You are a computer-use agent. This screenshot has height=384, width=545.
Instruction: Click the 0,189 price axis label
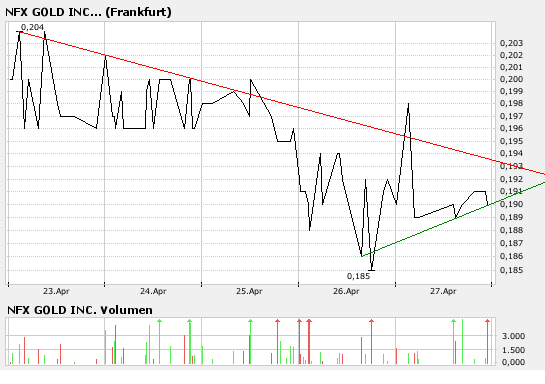tap(511, 217)
